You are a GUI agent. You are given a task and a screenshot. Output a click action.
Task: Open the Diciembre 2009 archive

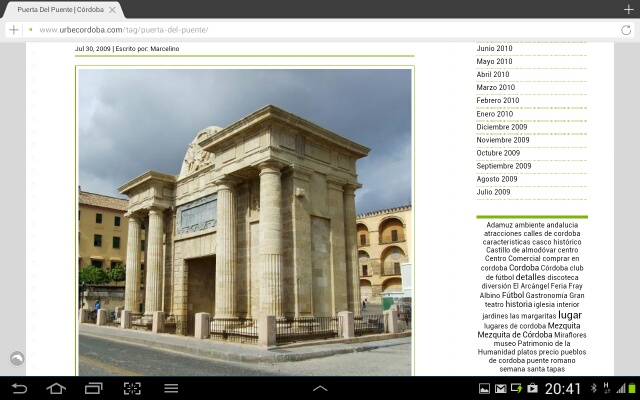click(x=501, y=127)
